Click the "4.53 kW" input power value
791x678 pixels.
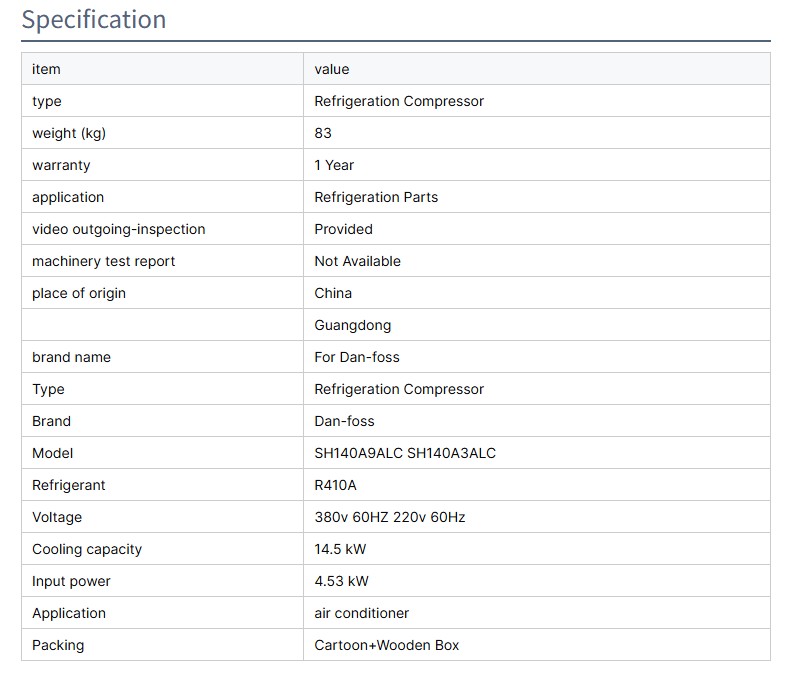(341, 581)
